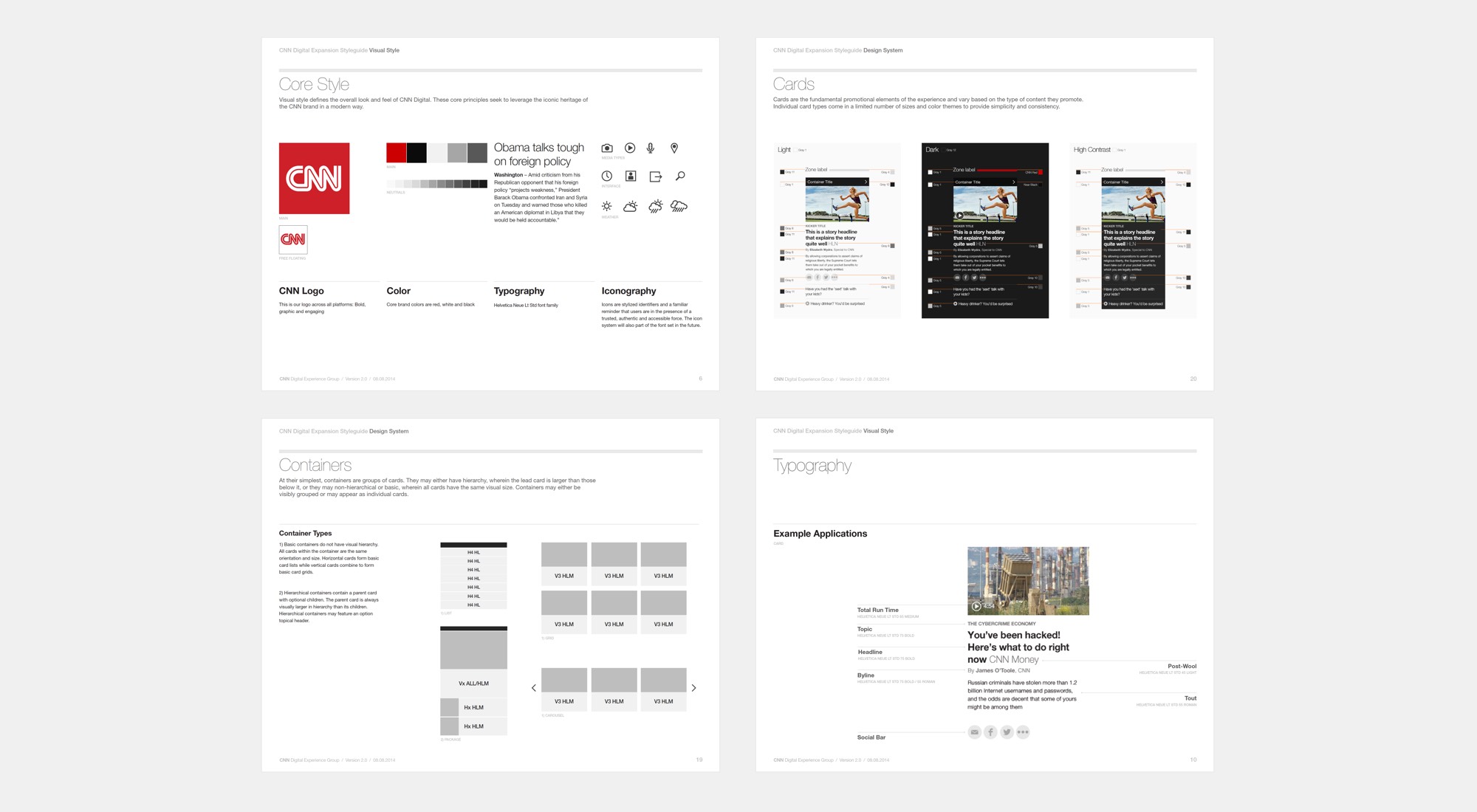The image size is (1477, 812).
Task: Click the play button on the hurdler video thumbnail
Action: [960, 215]
